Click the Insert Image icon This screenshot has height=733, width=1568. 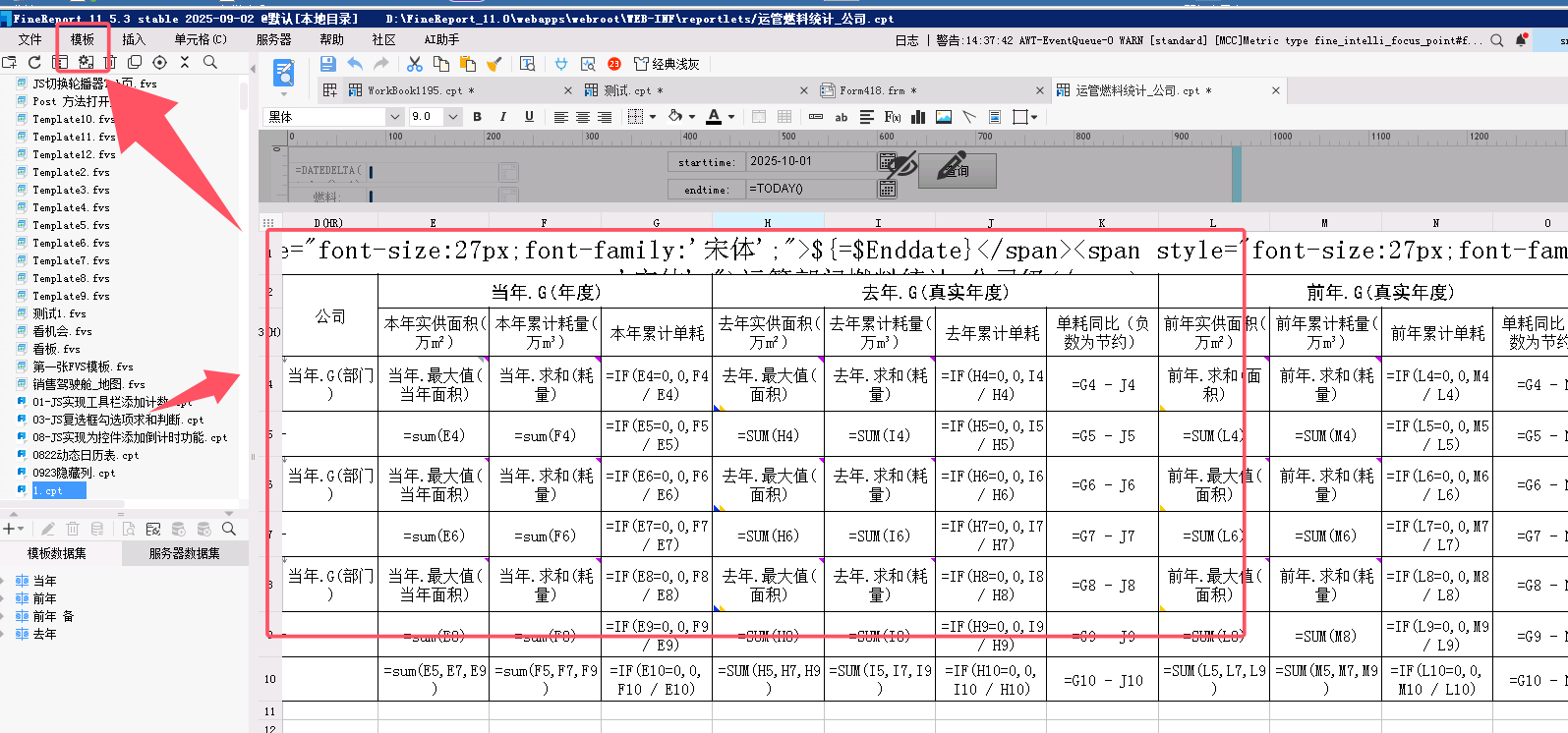[x=944, y=117]
